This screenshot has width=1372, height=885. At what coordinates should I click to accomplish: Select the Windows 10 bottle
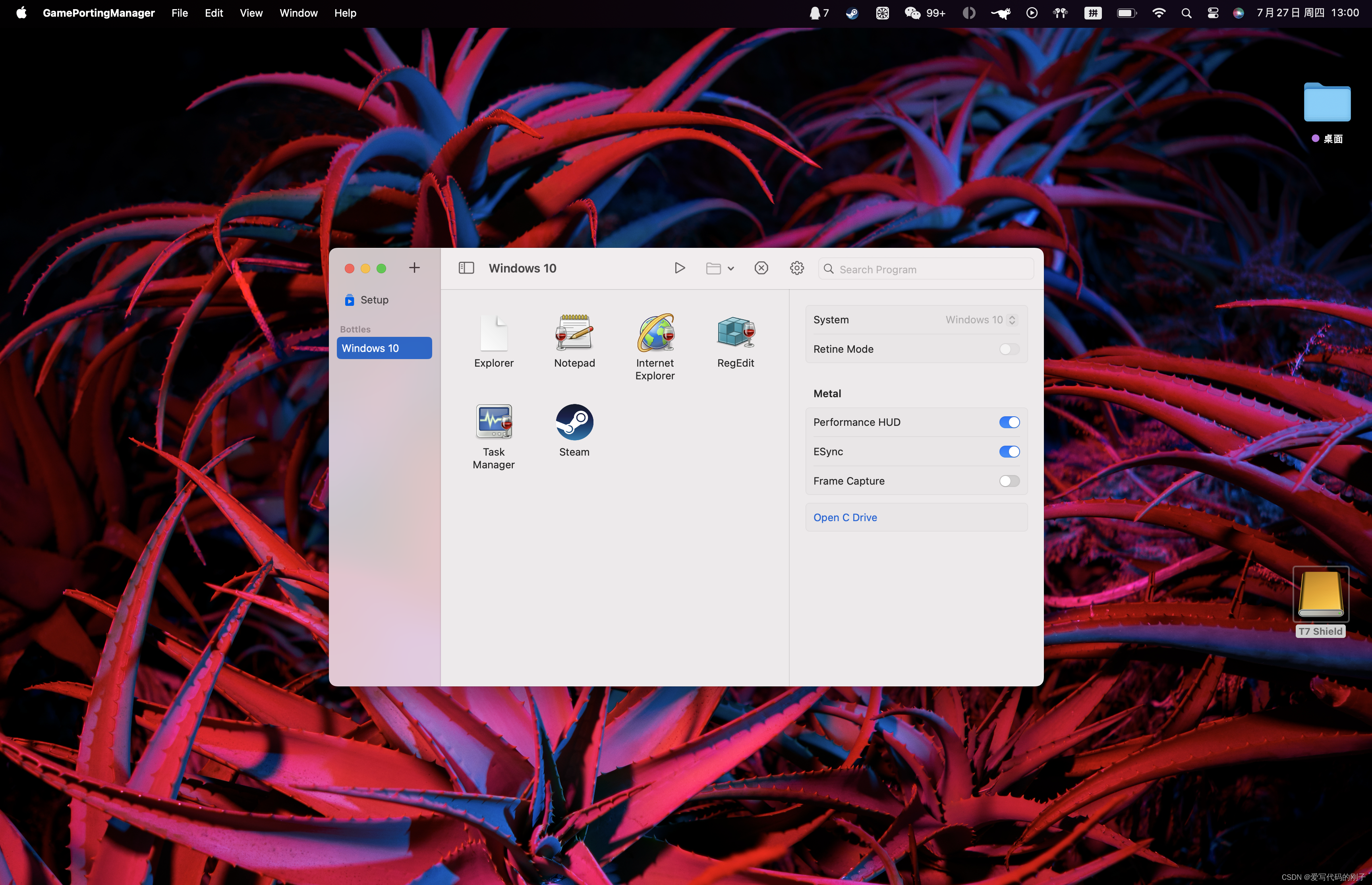point(384,348)
